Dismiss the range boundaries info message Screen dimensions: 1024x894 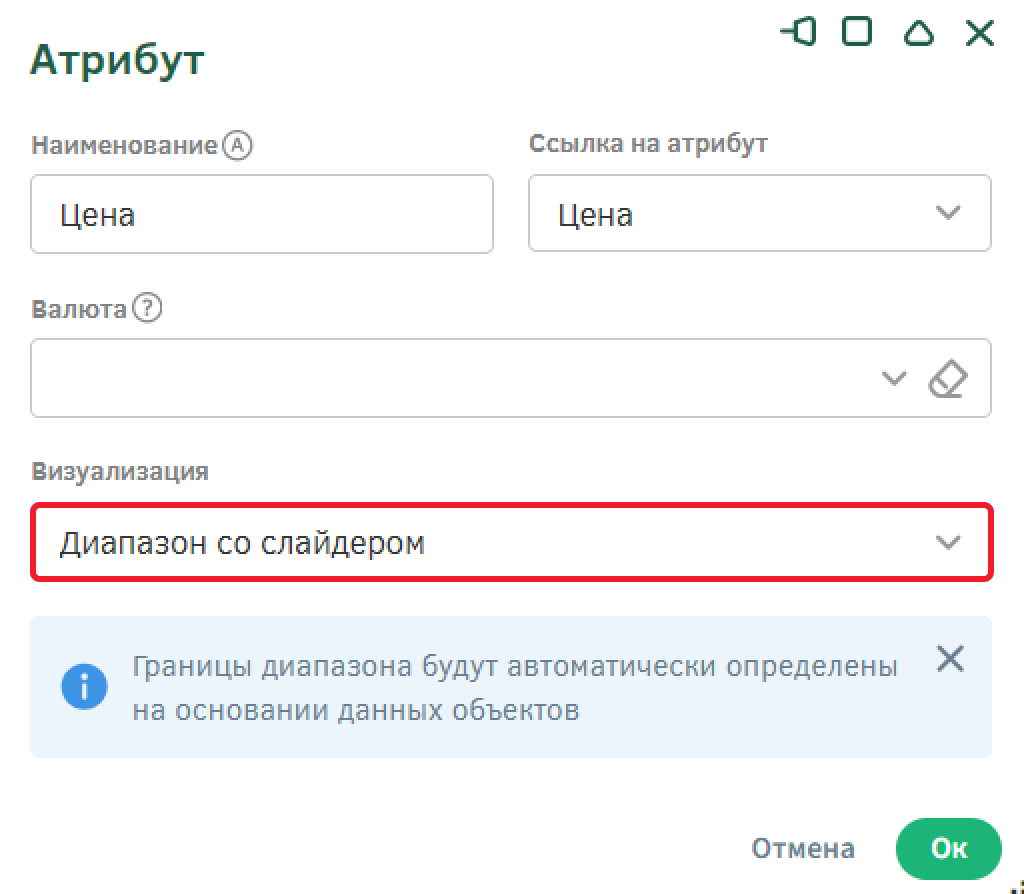tap(949, 659)
